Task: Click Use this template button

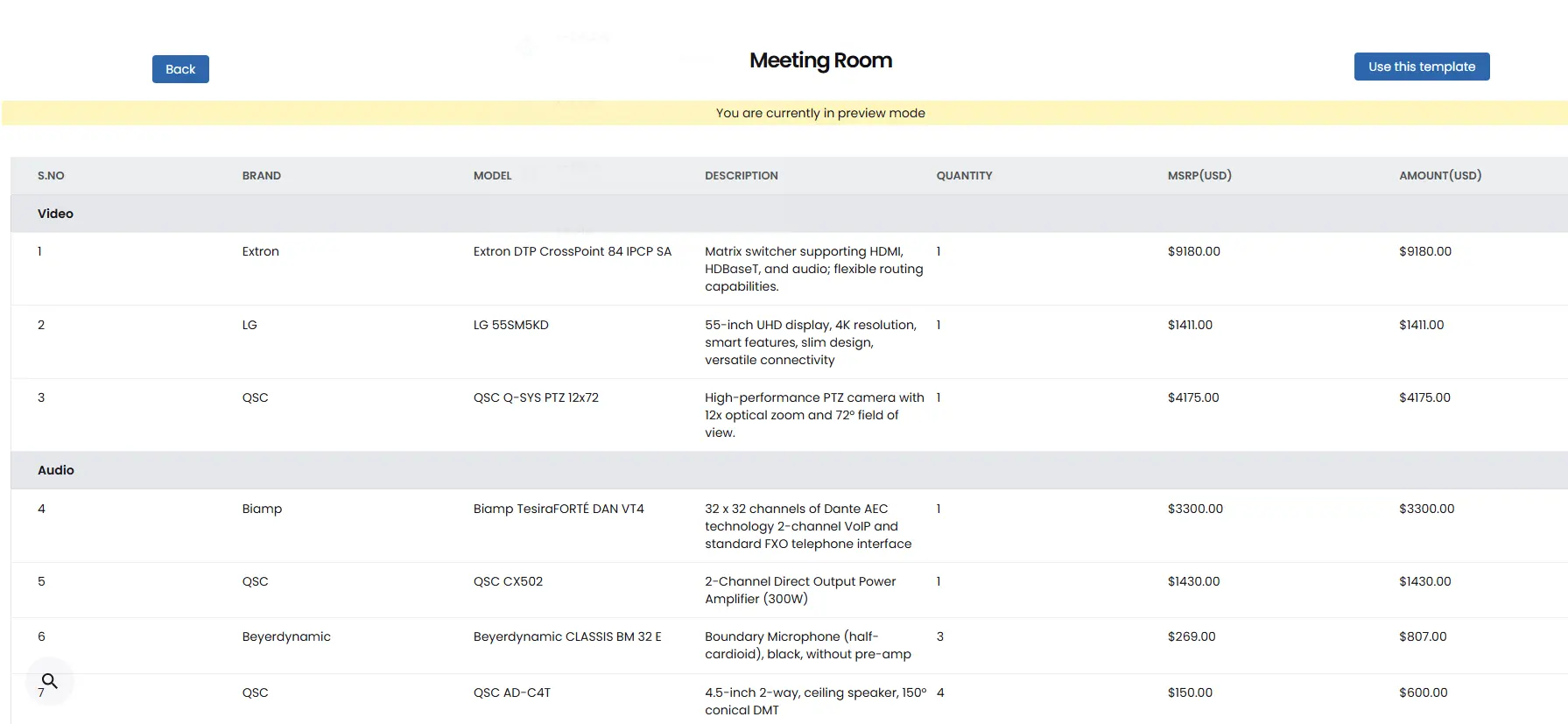Action: [1422, 67]
